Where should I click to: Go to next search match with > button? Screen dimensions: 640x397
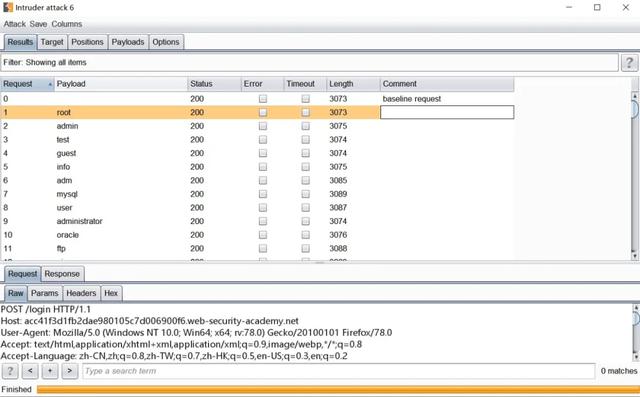pyautogui.click(x=70, y=371)
